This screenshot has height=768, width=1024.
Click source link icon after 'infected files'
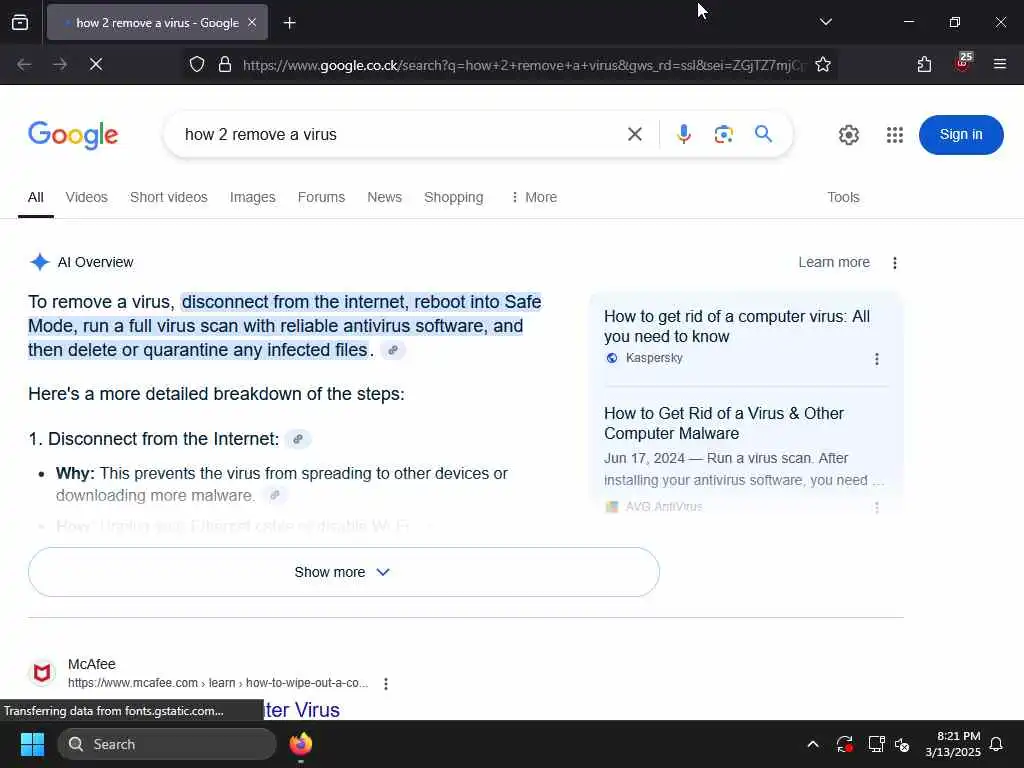point(393,350)
